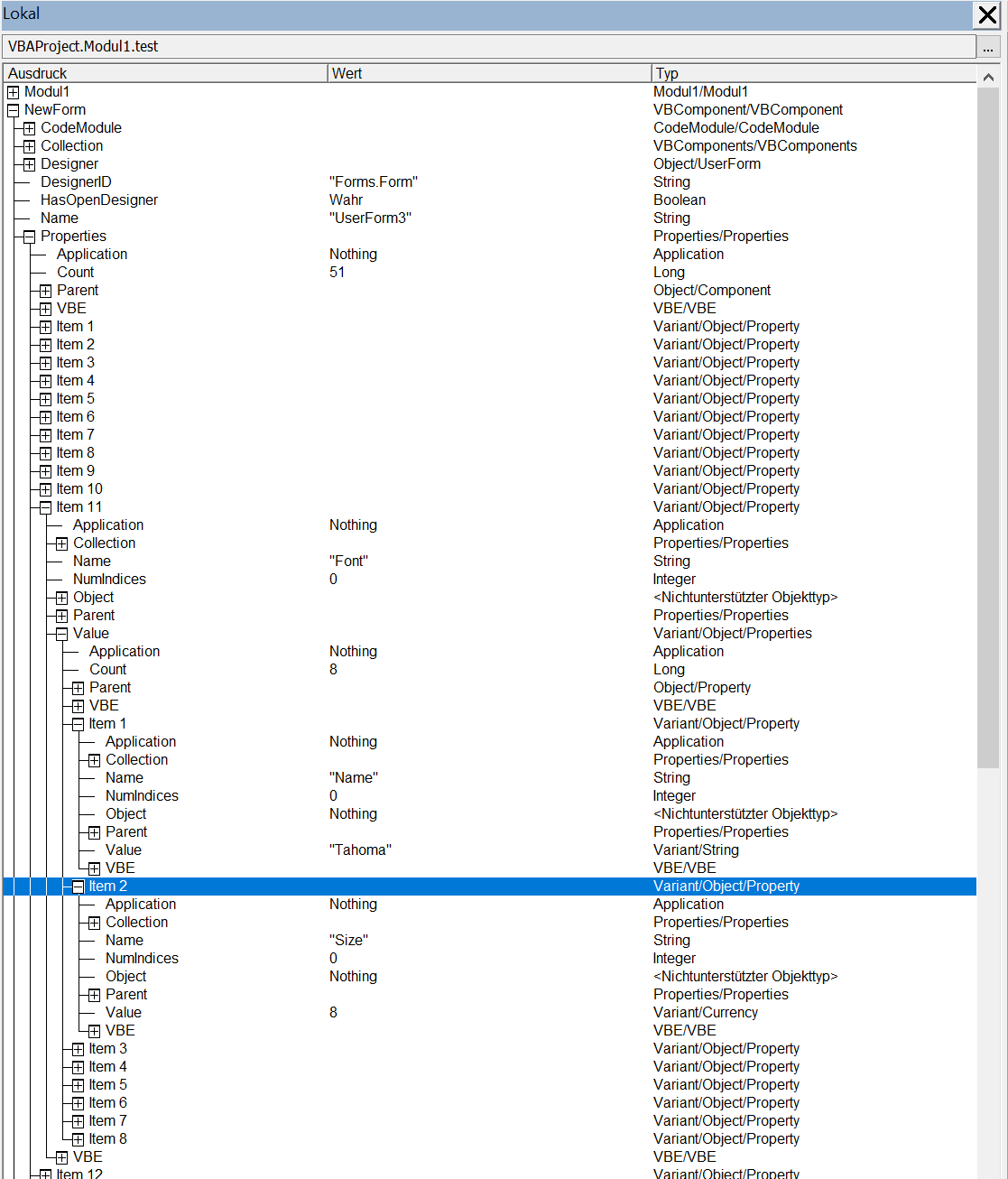
Task: Collapse the highlighted Item 2 node
Action: (78, 887)
